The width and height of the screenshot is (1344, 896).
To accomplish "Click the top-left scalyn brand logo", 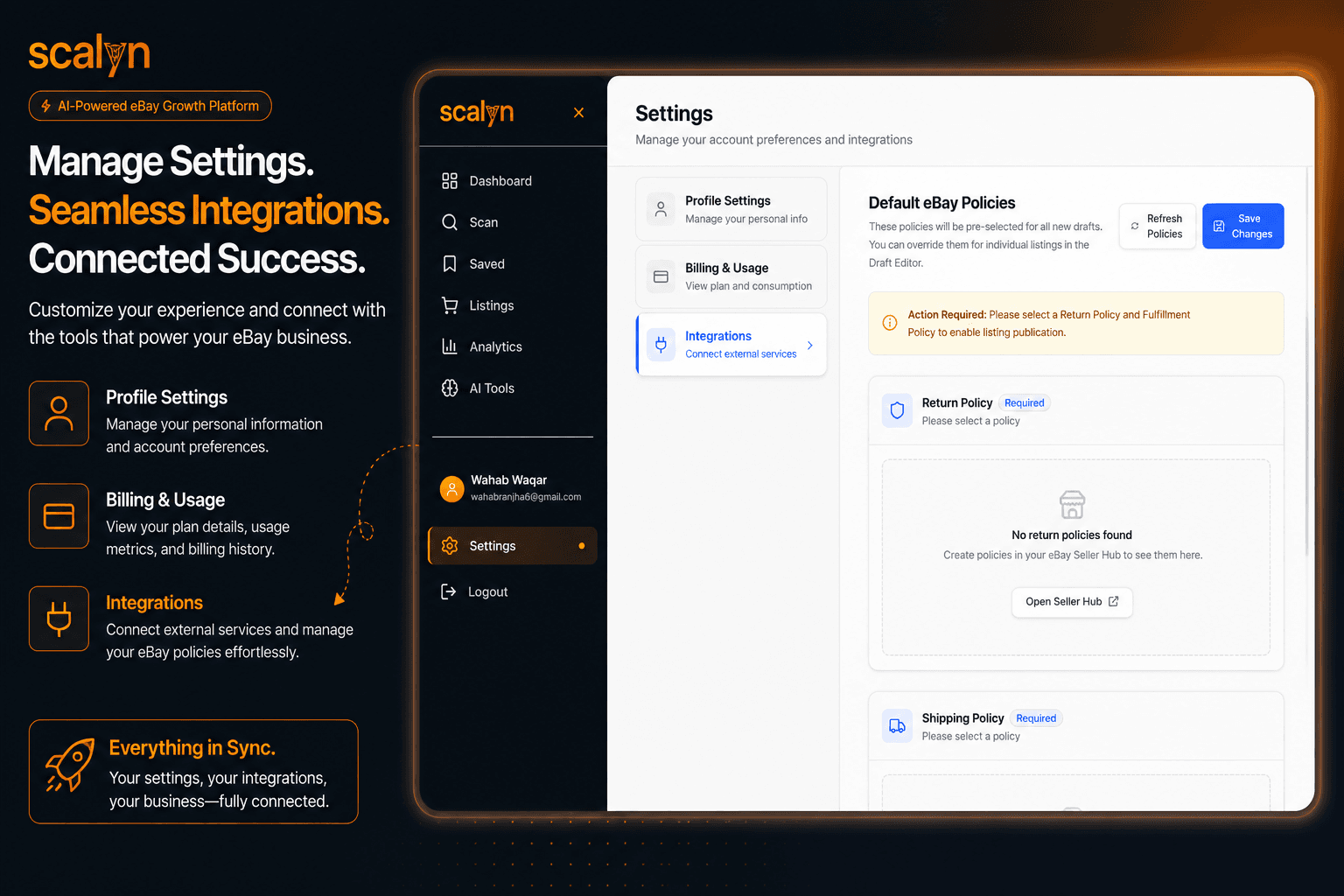I will click(89, 54).
